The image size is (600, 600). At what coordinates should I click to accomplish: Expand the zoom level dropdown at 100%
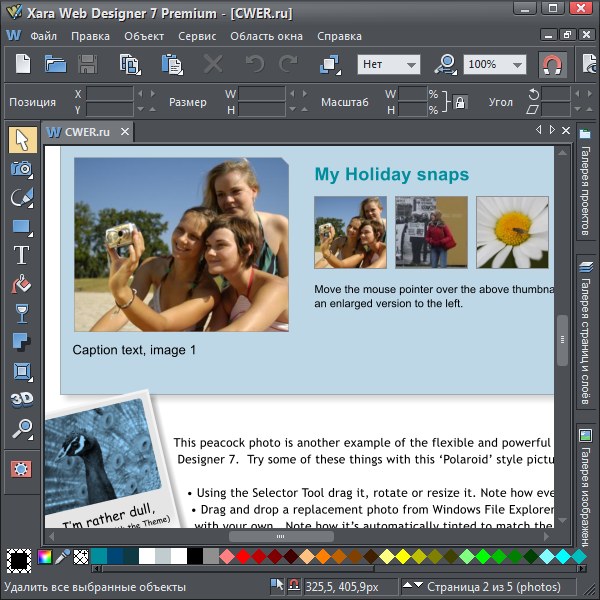tap(494, 65)
